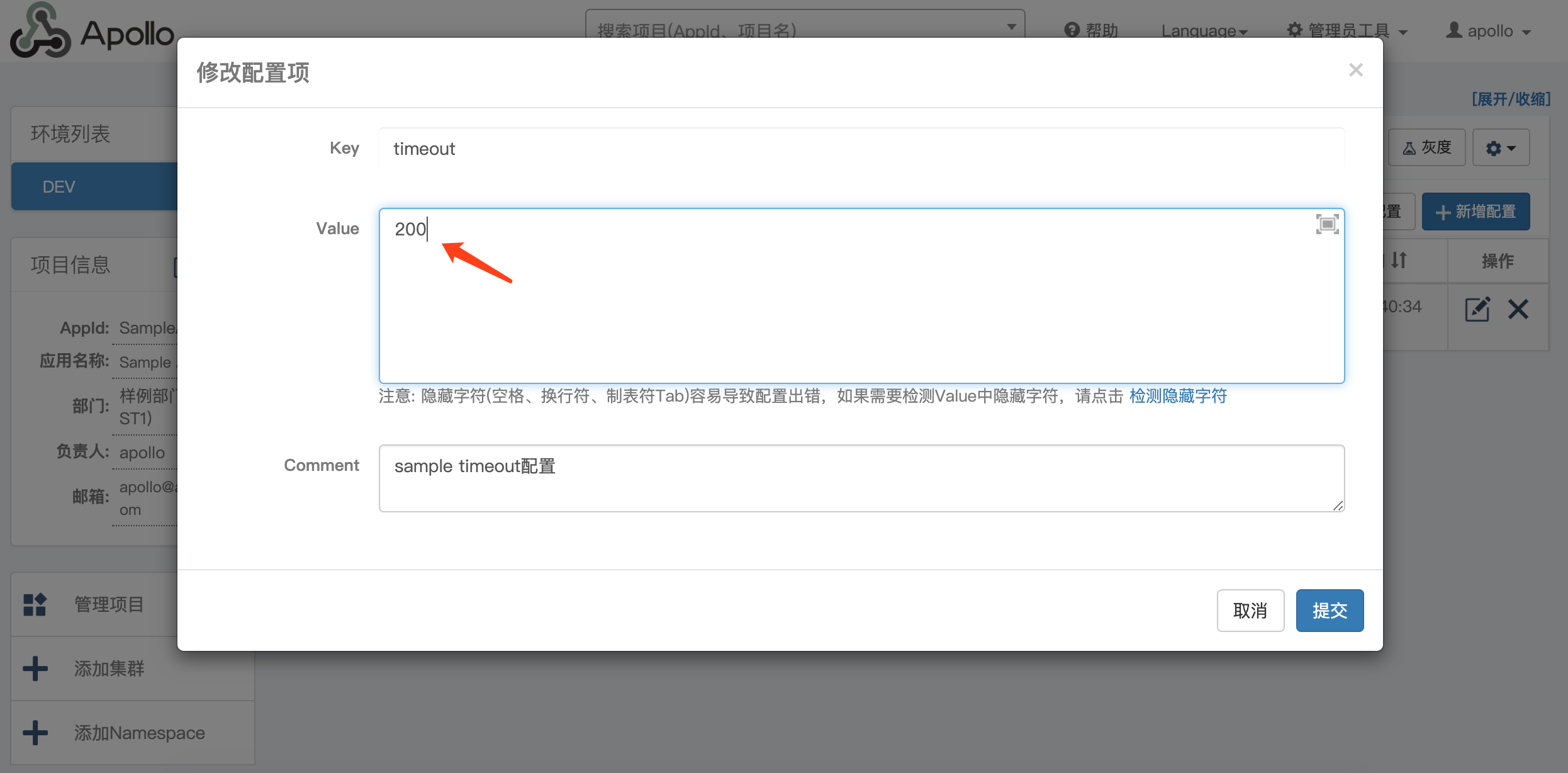
Task: Click the fullscreen expand icon in Value box
Action: point(1327,224)
